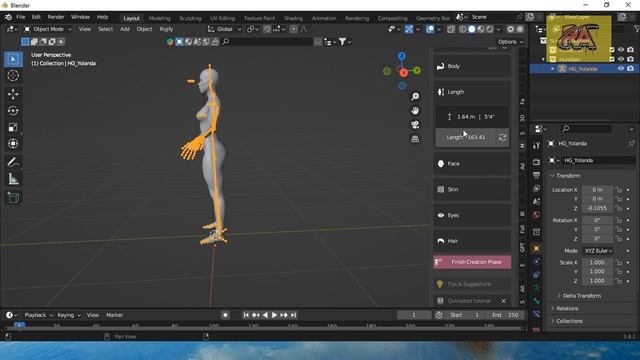
Task: Open Body section
Action: [x=472, y=66]
